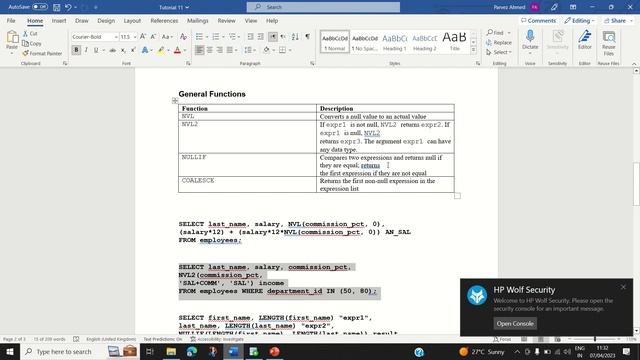Screen dimensions: 640x360
Task: Open the Reuse Files pane
Action: pyautogui.click(x=609, y=43)
